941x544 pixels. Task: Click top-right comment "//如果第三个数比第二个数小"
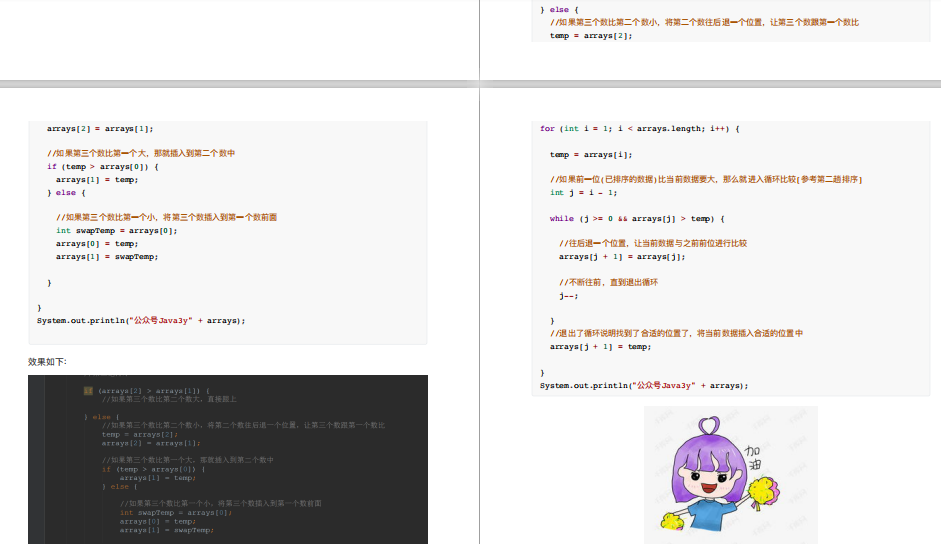[705, 22]
